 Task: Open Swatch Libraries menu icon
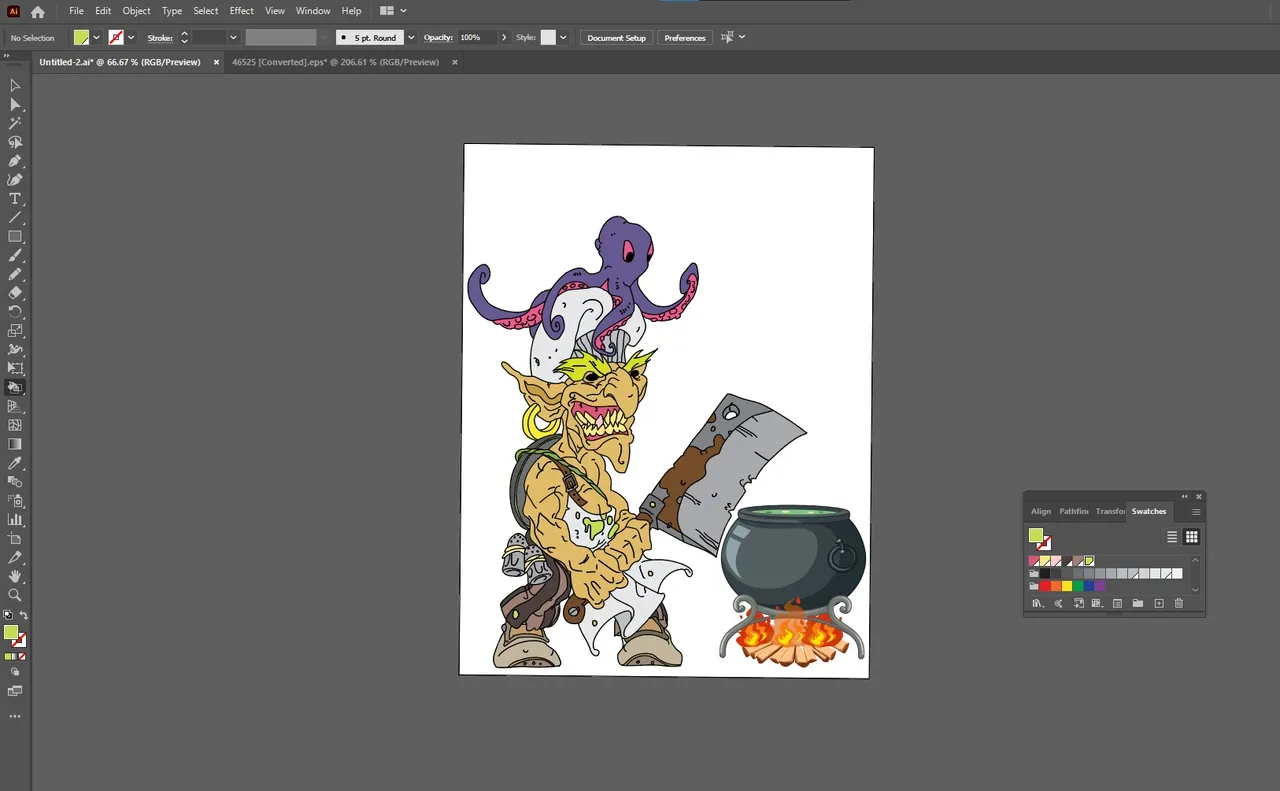click(x=1037, y=603)
